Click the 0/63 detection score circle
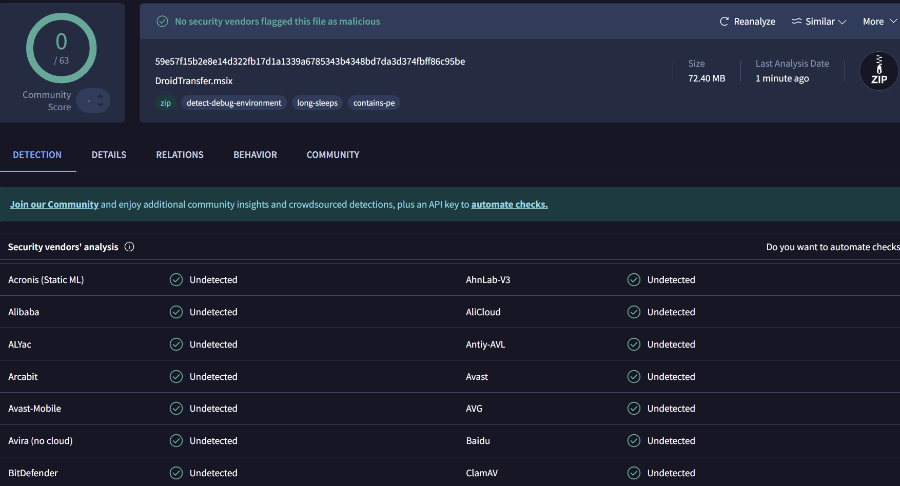Viewport: 900px width, 486px height. (x=61, y=46)
